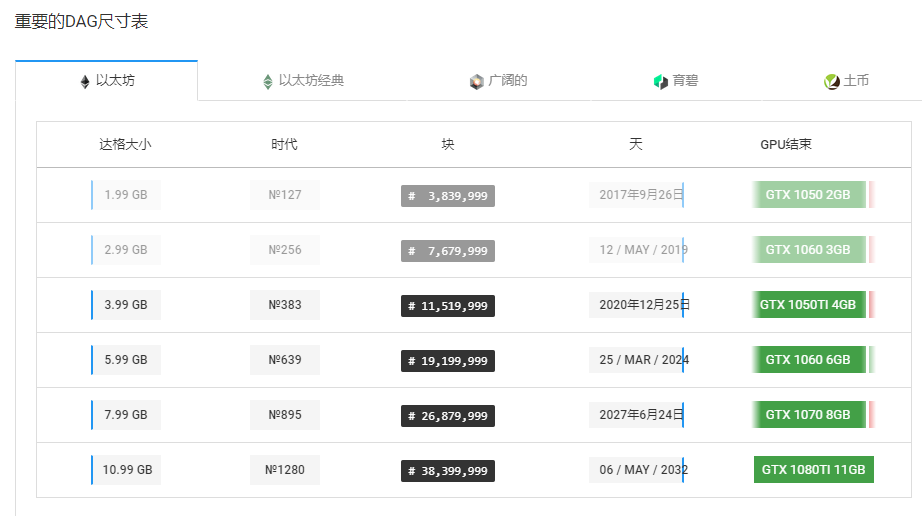Click the black Ethereum diamond icon
The image size is (922, 516).
pyautogui.click(x=85, y=82)
